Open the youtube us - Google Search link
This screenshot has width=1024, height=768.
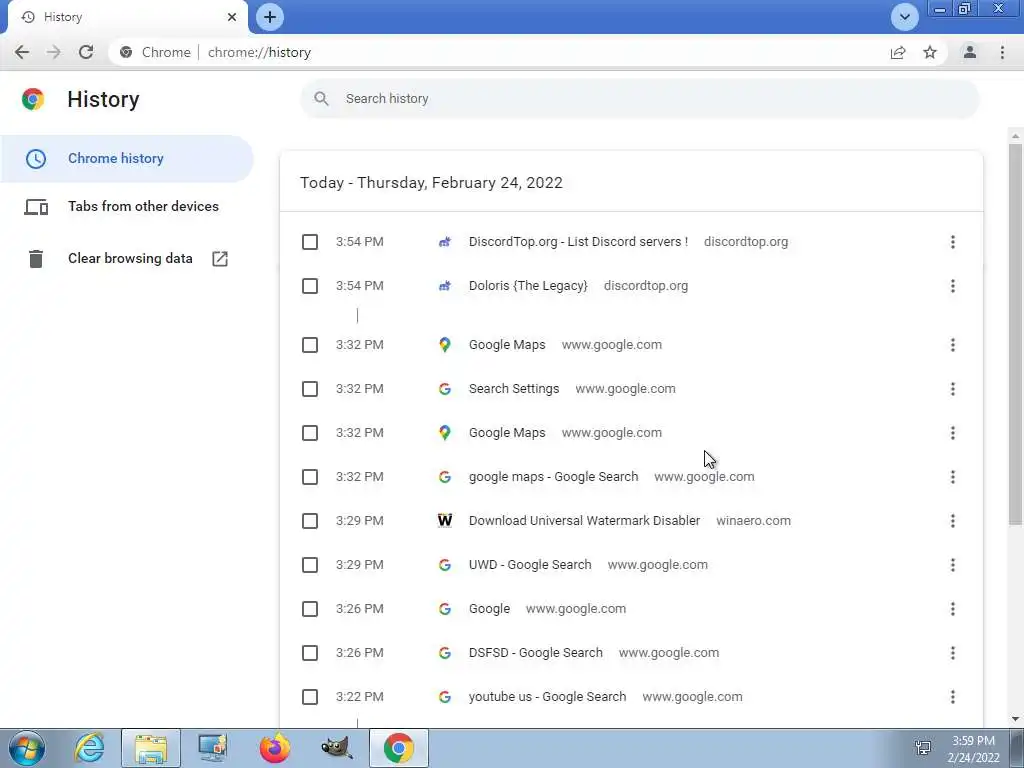(547, 697)
